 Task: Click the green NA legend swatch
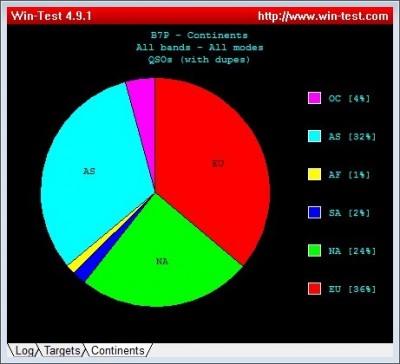[x=314, y=251]
